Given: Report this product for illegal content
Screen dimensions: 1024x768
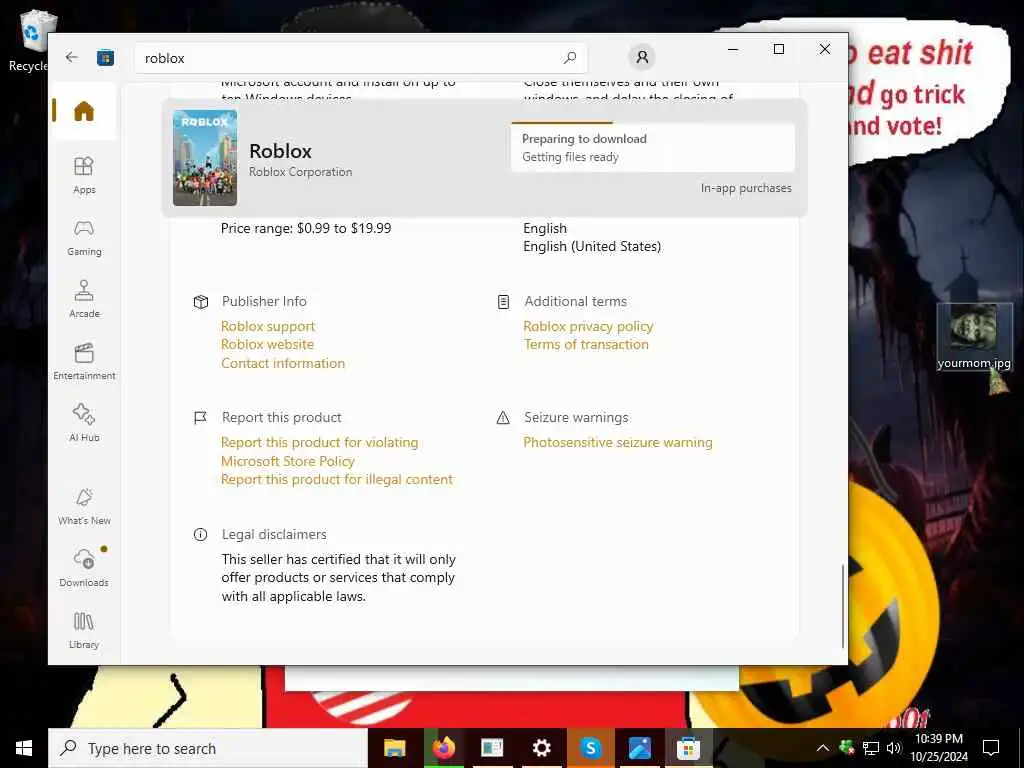Looking at the screenshot, I should [337, 479].
